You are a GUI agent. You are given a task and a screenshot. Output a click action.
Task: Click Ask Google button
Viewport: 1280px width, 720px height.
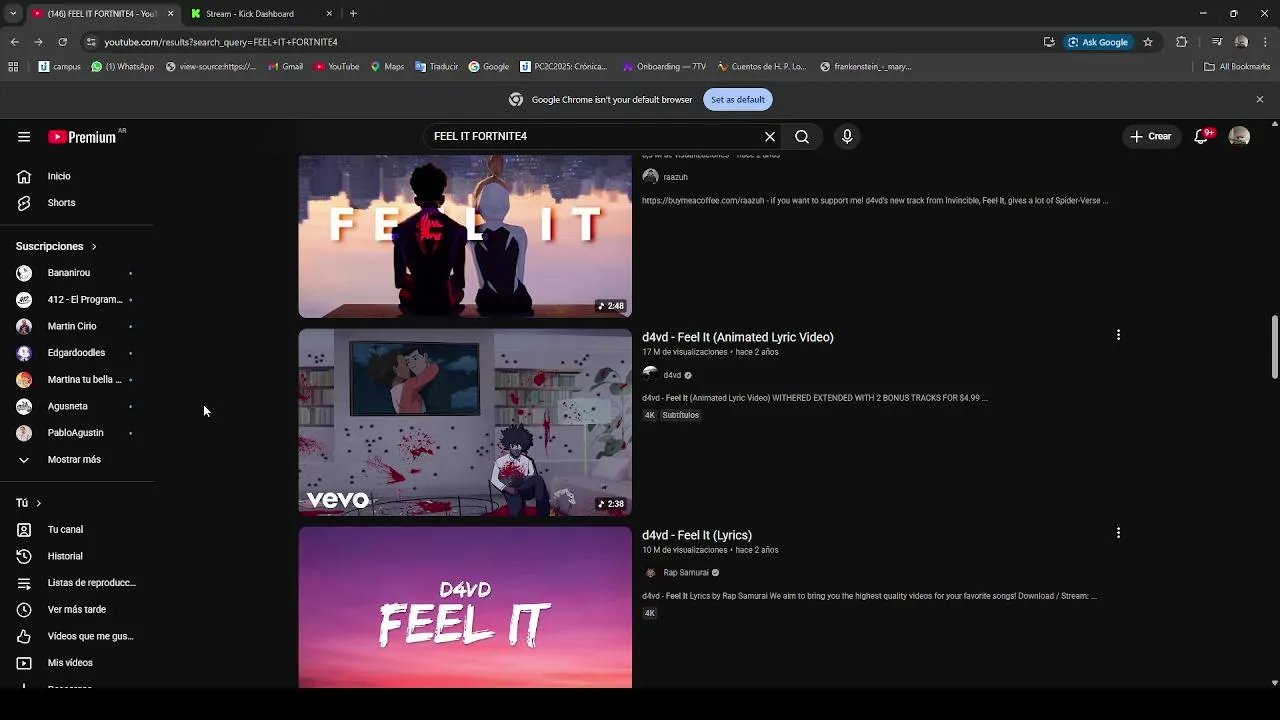[1097, 42]
